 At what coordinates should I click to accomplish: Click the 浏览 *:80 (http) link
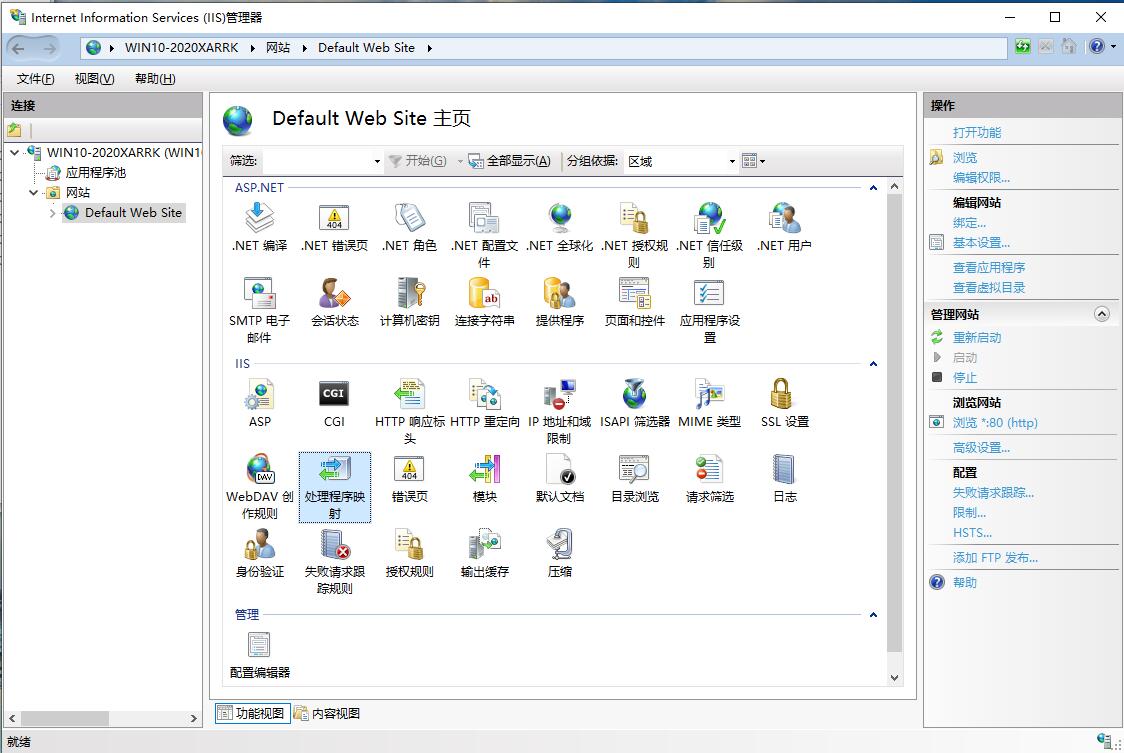[994, 423]
